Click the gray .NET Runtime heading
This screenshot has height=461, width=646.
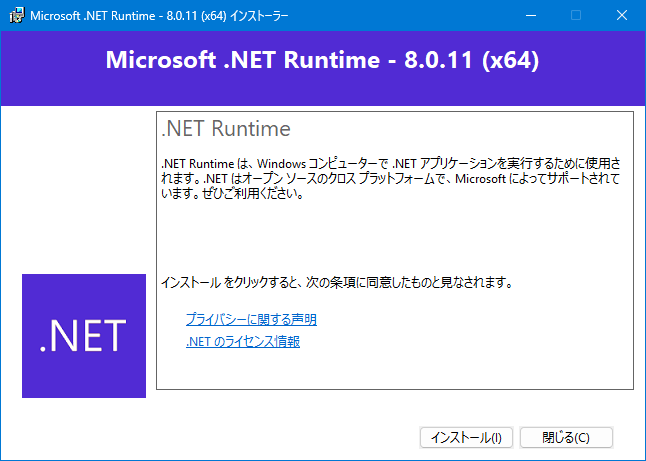click(226, 129)
